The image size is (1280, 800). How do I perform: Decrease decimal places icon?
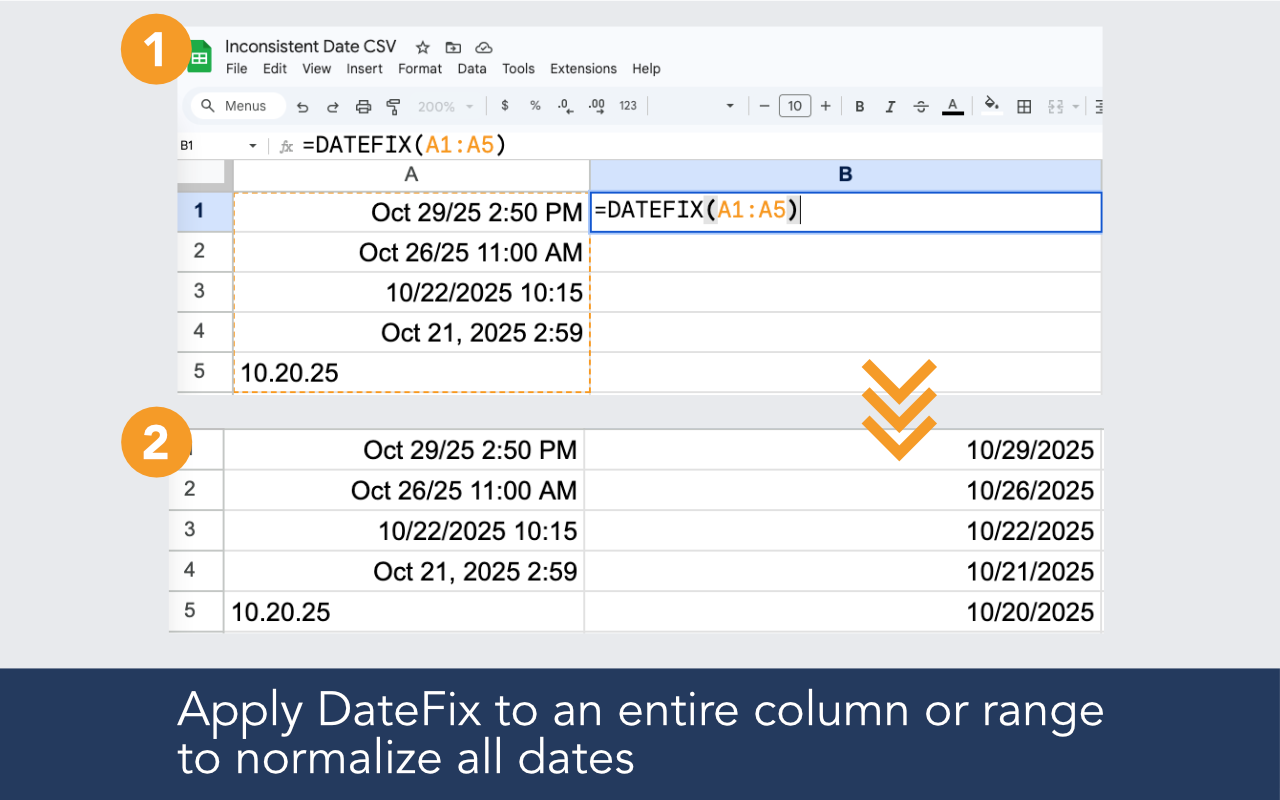(564, 105)
